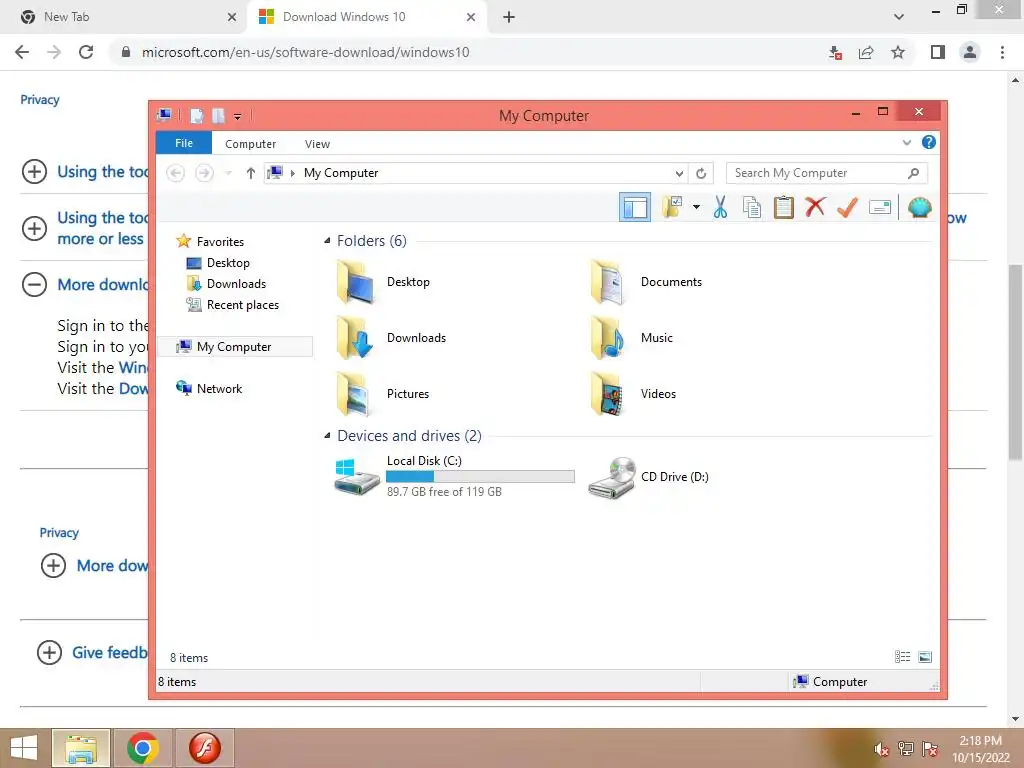Viewport: 1024px width, 768px height.
Task: Click Local Disk C: capacity bar
Action: (480, 477)
